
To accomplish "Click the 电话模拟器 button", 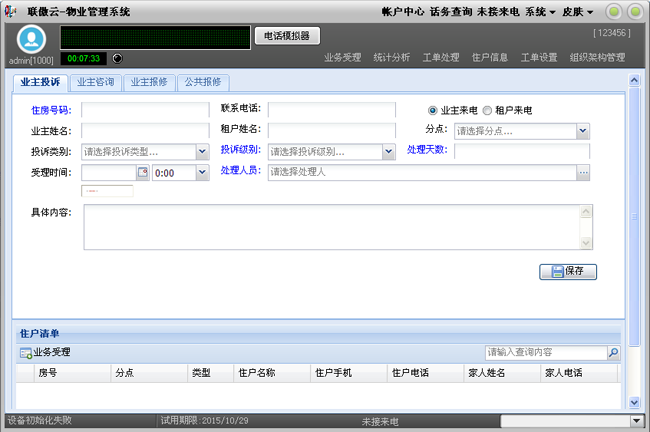I will 287,36.
